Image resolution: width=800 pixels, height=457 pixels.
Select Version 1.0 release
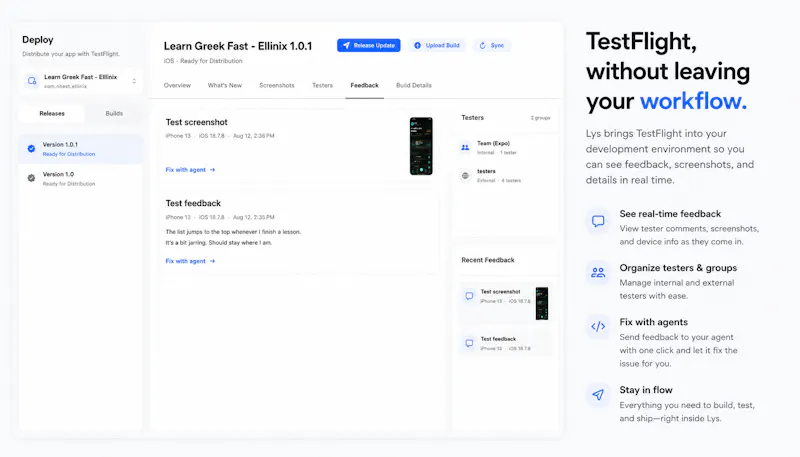[81, 179]
